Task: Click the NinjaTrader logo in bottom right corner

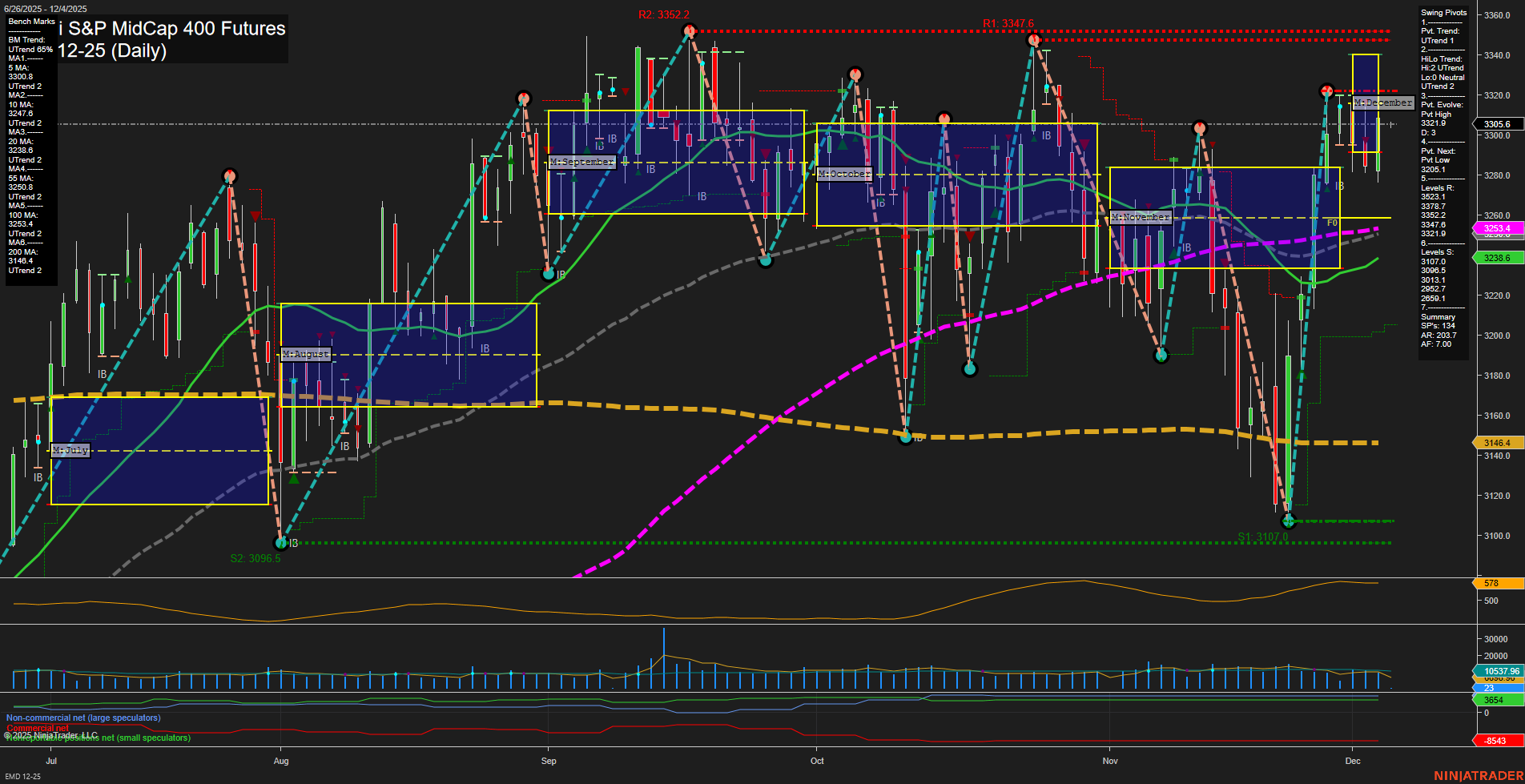Action: click(x=1477, y=774)
